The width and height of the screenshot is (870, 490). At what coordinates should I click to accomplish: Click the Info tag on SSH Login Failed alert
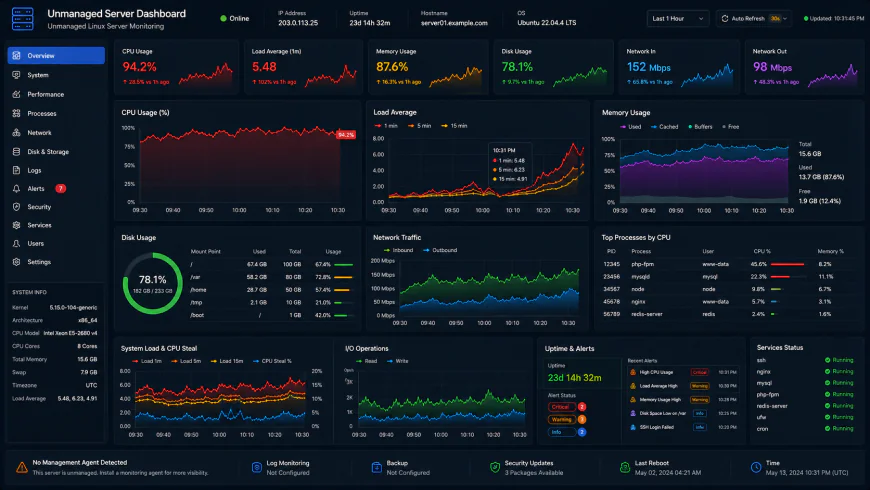pos(700,427)
